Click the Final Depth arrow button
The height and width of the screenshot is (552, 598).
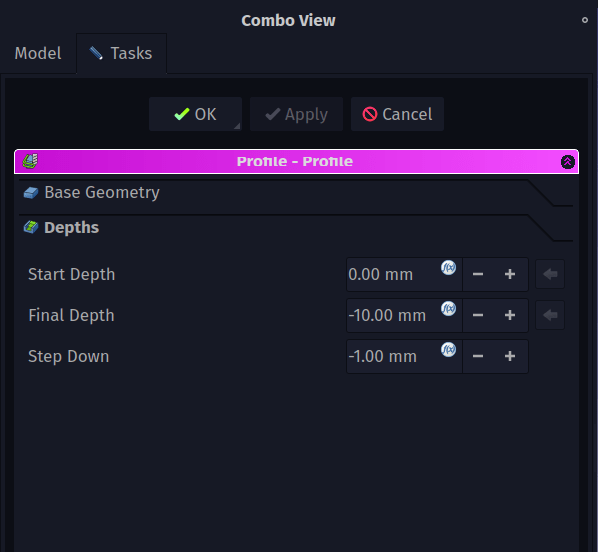coord(550,315)
